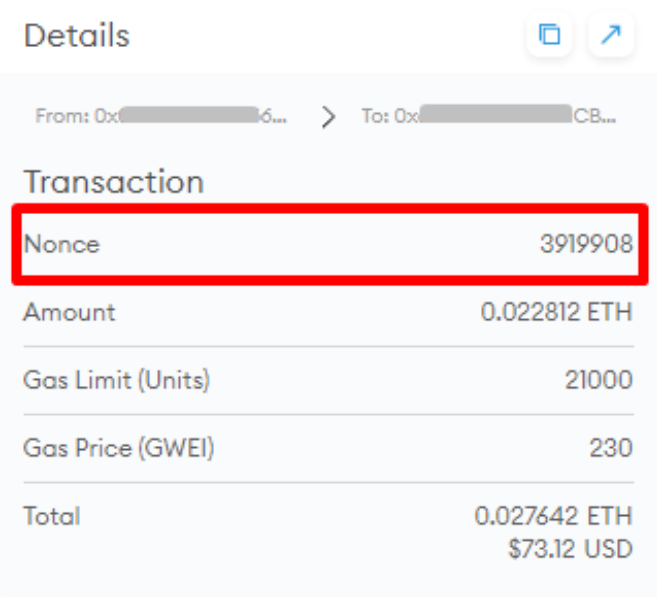Click the gas price value 230
657x597 pixels.
click(x=611, y=448)
